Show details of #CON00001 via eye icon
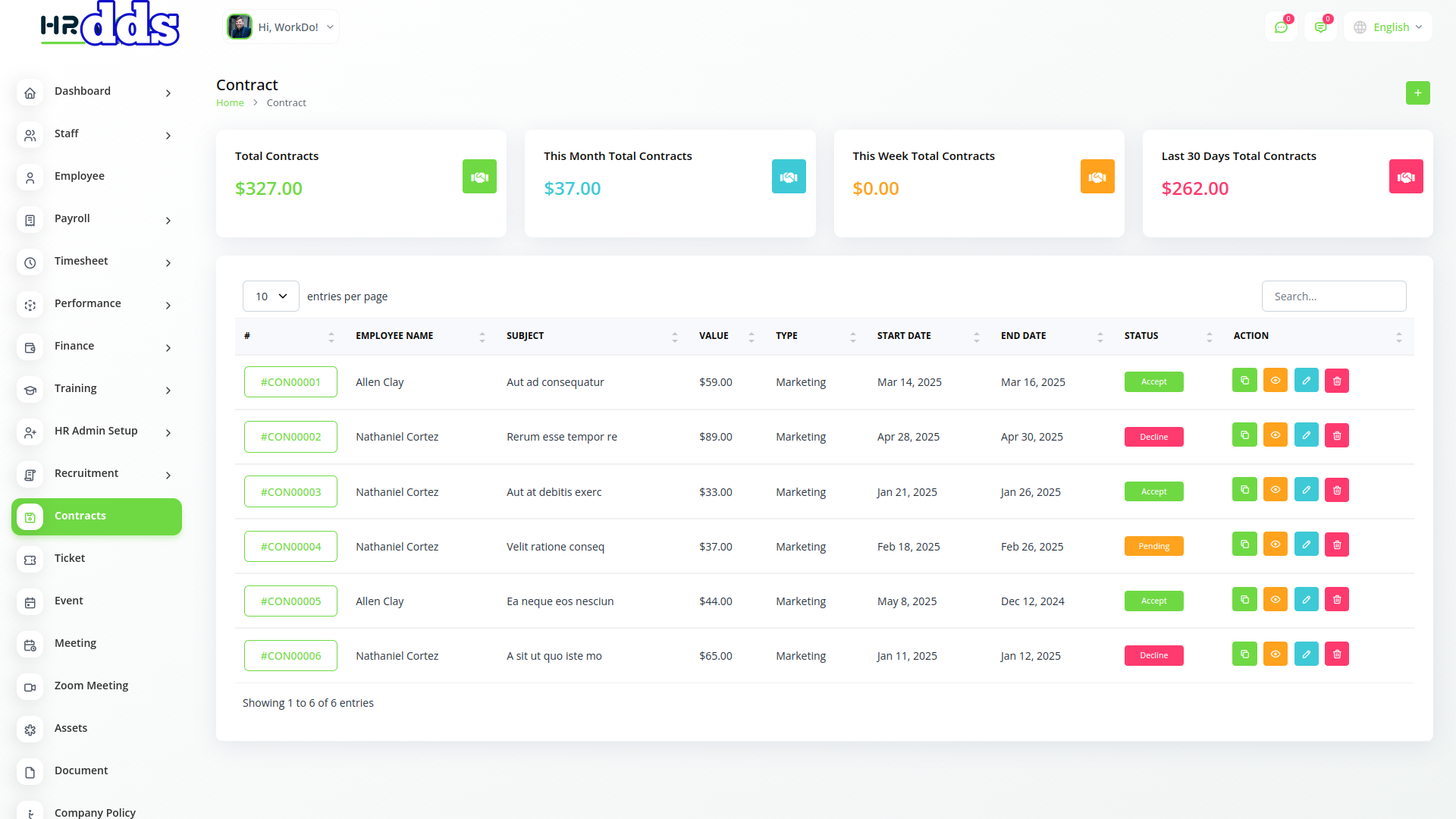 click(x=1276, y=381)
